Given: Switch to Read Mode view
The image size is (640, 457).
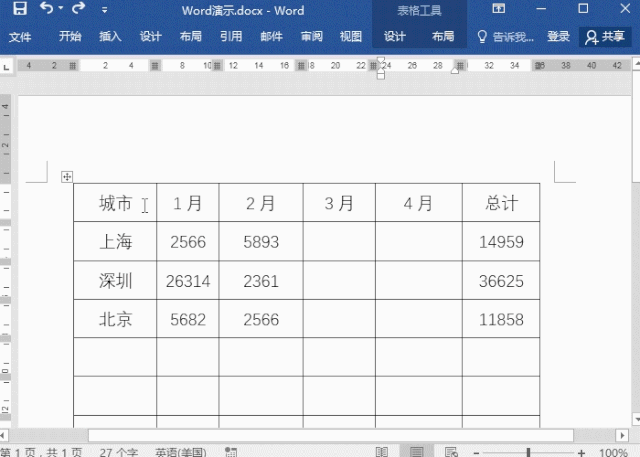Looking at the screenshot, I should tap(381, 452).
